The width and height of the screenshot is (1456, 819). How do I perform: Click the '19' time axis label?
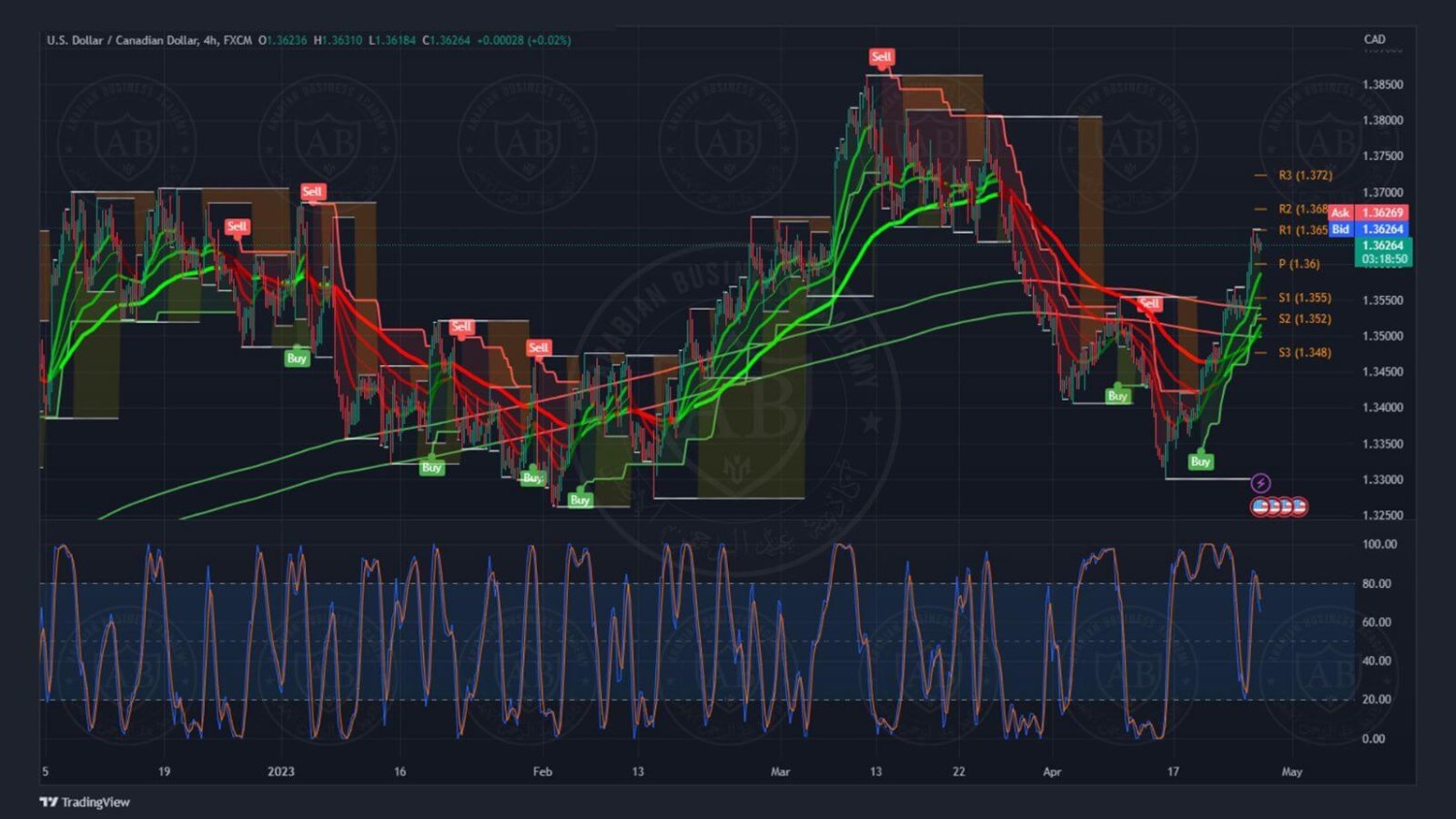tap(164, 772)
